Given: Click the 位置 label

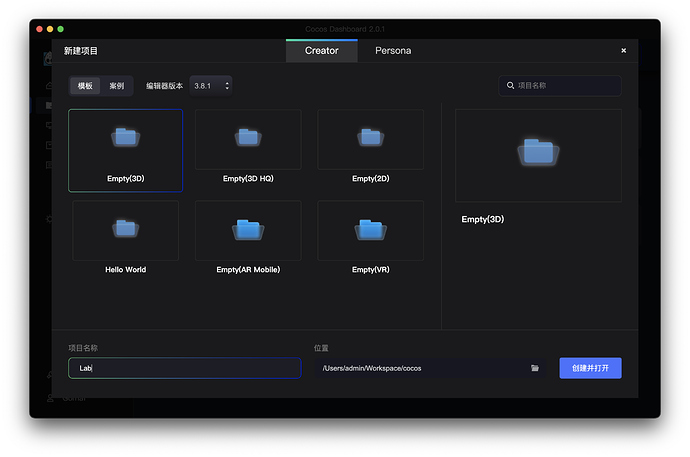Looking at the screenshot, I should (x=321, y=348).
